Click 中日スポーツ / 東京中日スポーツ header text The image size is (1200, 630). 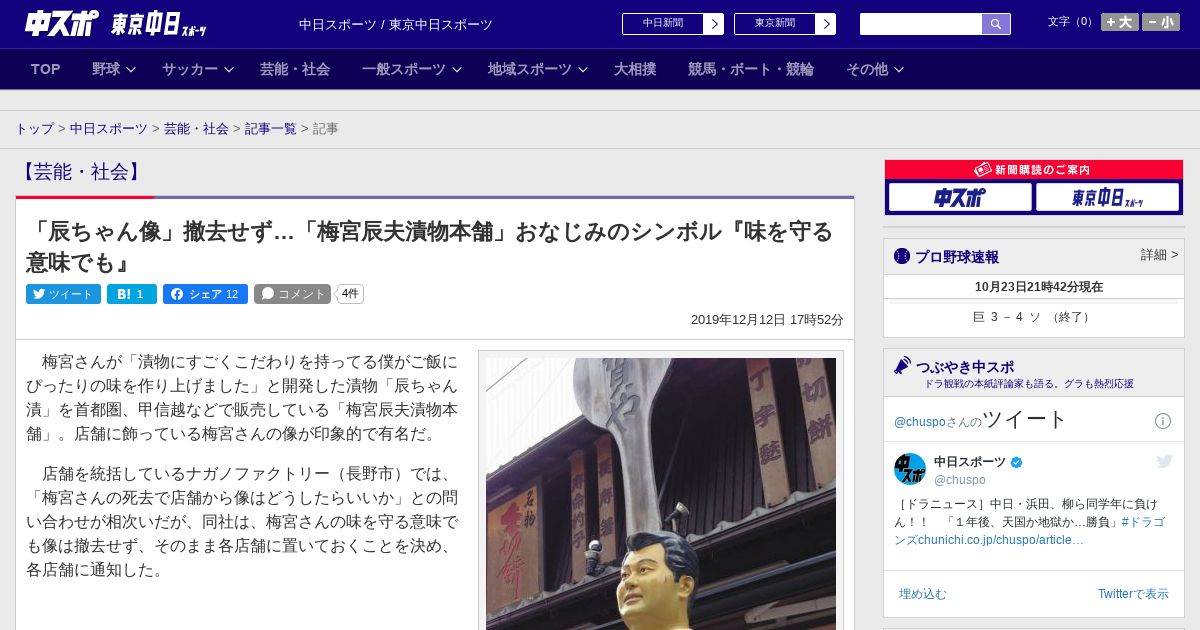396,25
